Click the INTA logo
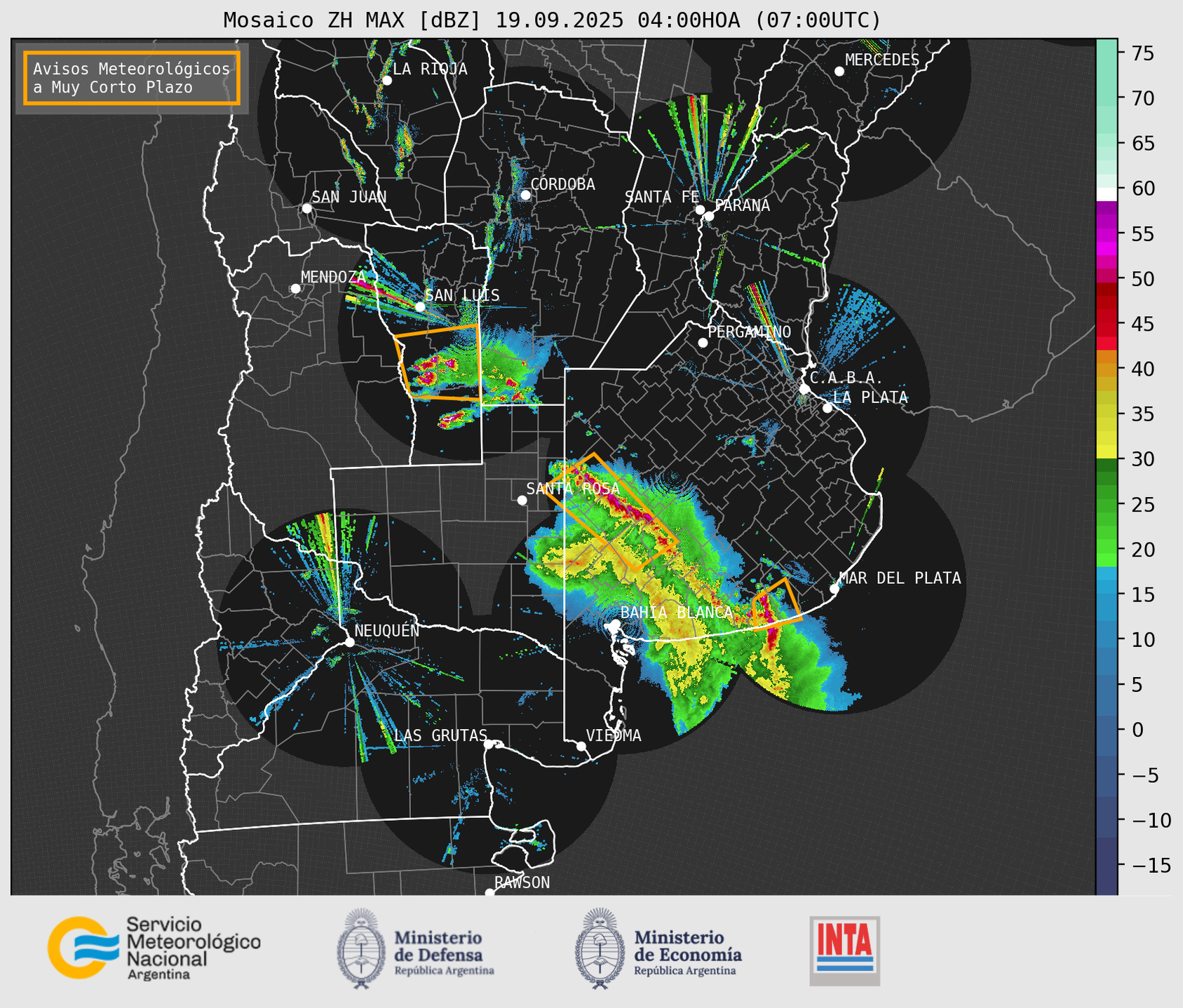 (x=844, y=951)
